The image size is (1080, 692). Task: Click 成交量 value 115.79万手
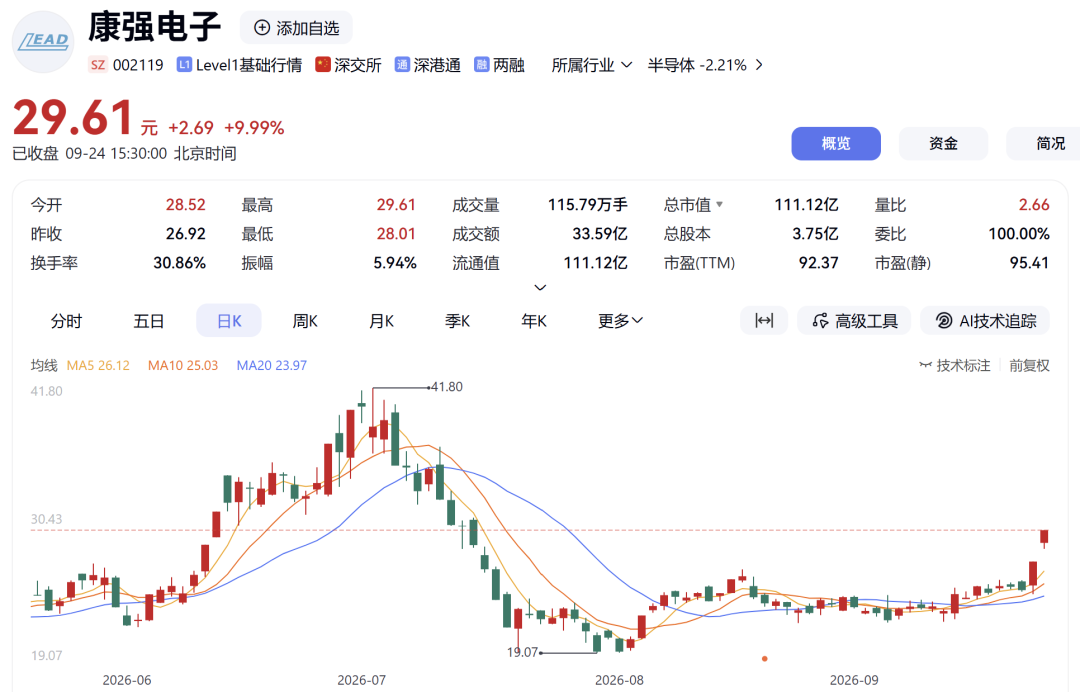click(x=588, y=205)
